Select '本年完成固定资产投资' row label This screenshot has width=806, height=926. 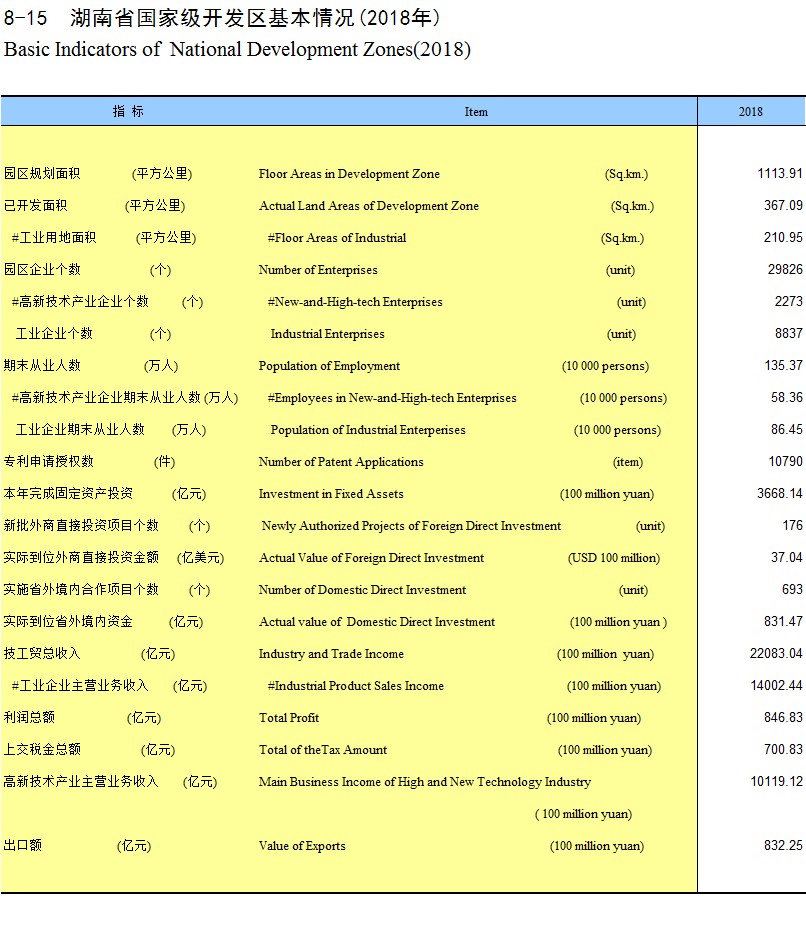[x=67, y=493]
